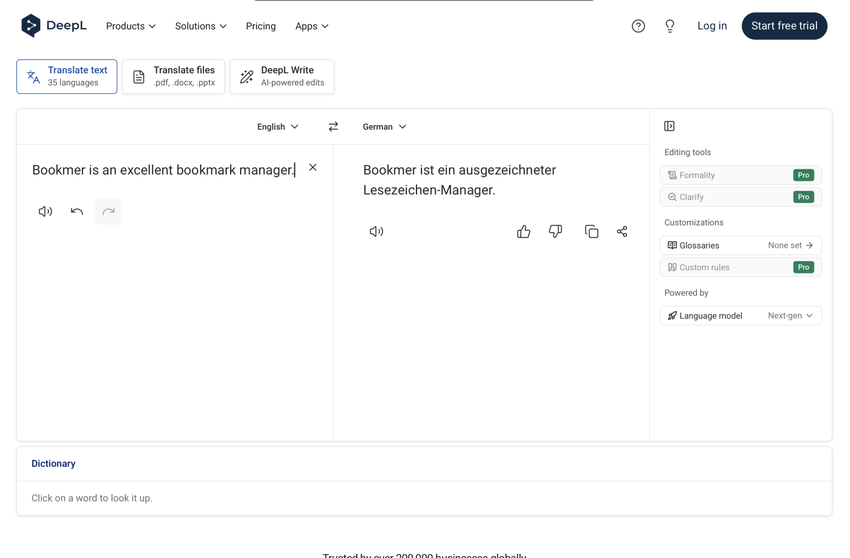Click the lightbulb icon in header

point(670,26)
